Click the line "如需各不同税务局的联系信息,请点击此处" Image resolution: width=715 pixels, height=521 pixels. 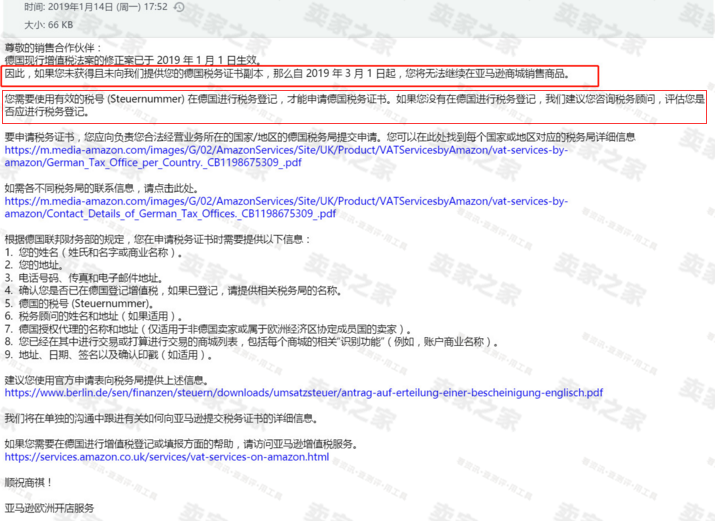point(101,188)
